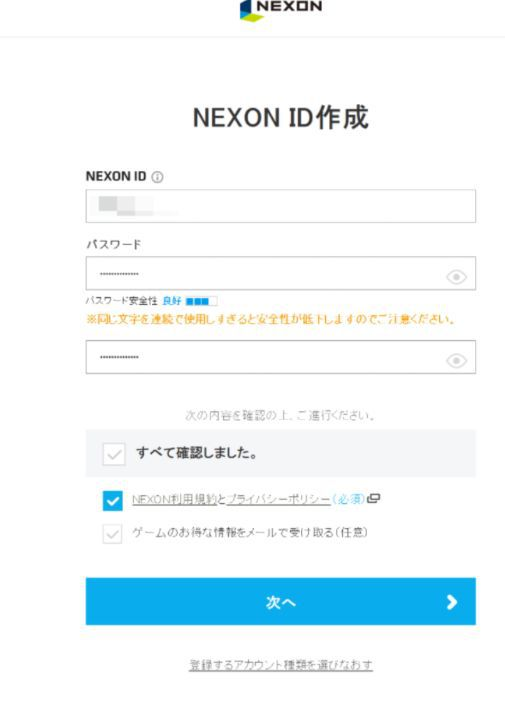Click the password strength indicator bar
This screenshot has width=505, height=713.
[201, 301]
